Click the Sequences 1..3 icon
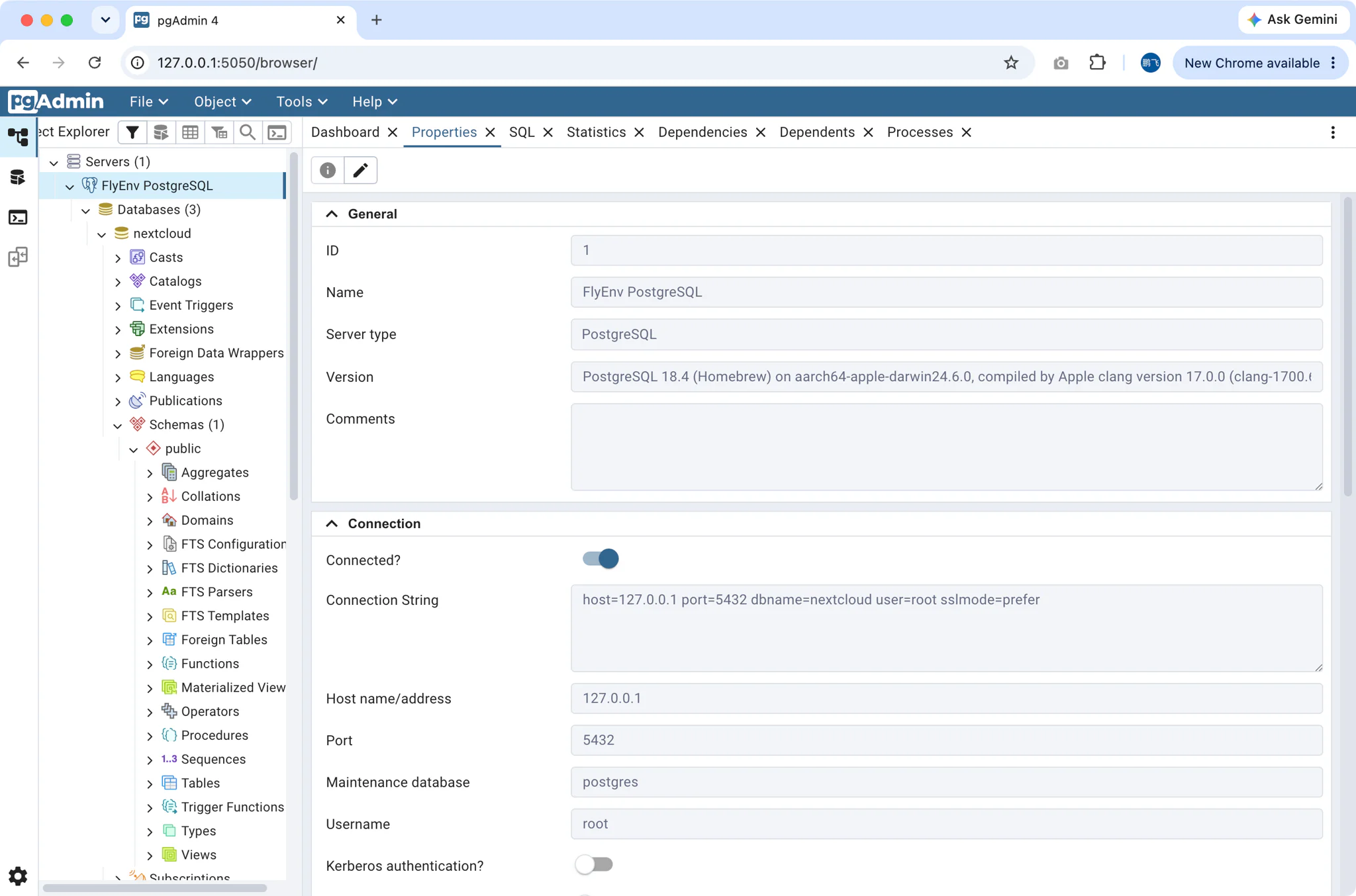The height and width of the screenshot is (896, 1356). [x=169, y=759]
